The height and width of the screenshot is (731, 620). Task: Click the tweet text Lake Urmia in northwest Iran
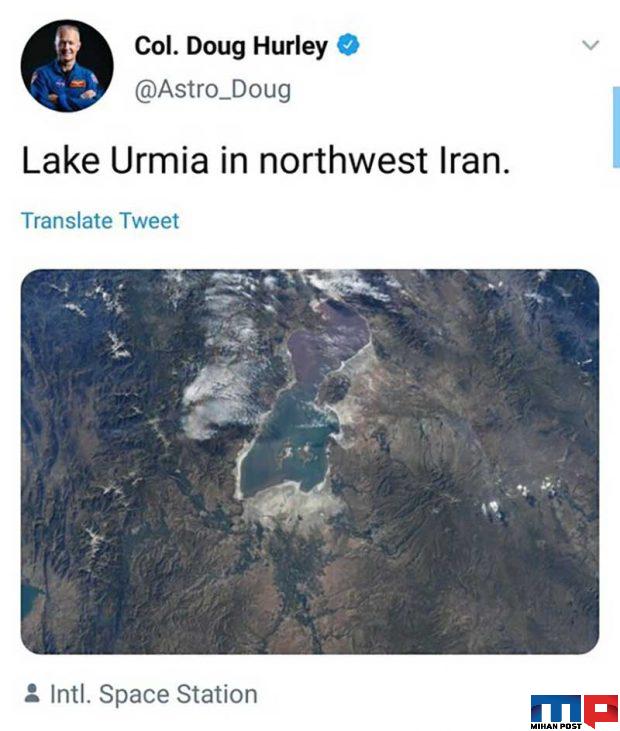tap(266, 161)
